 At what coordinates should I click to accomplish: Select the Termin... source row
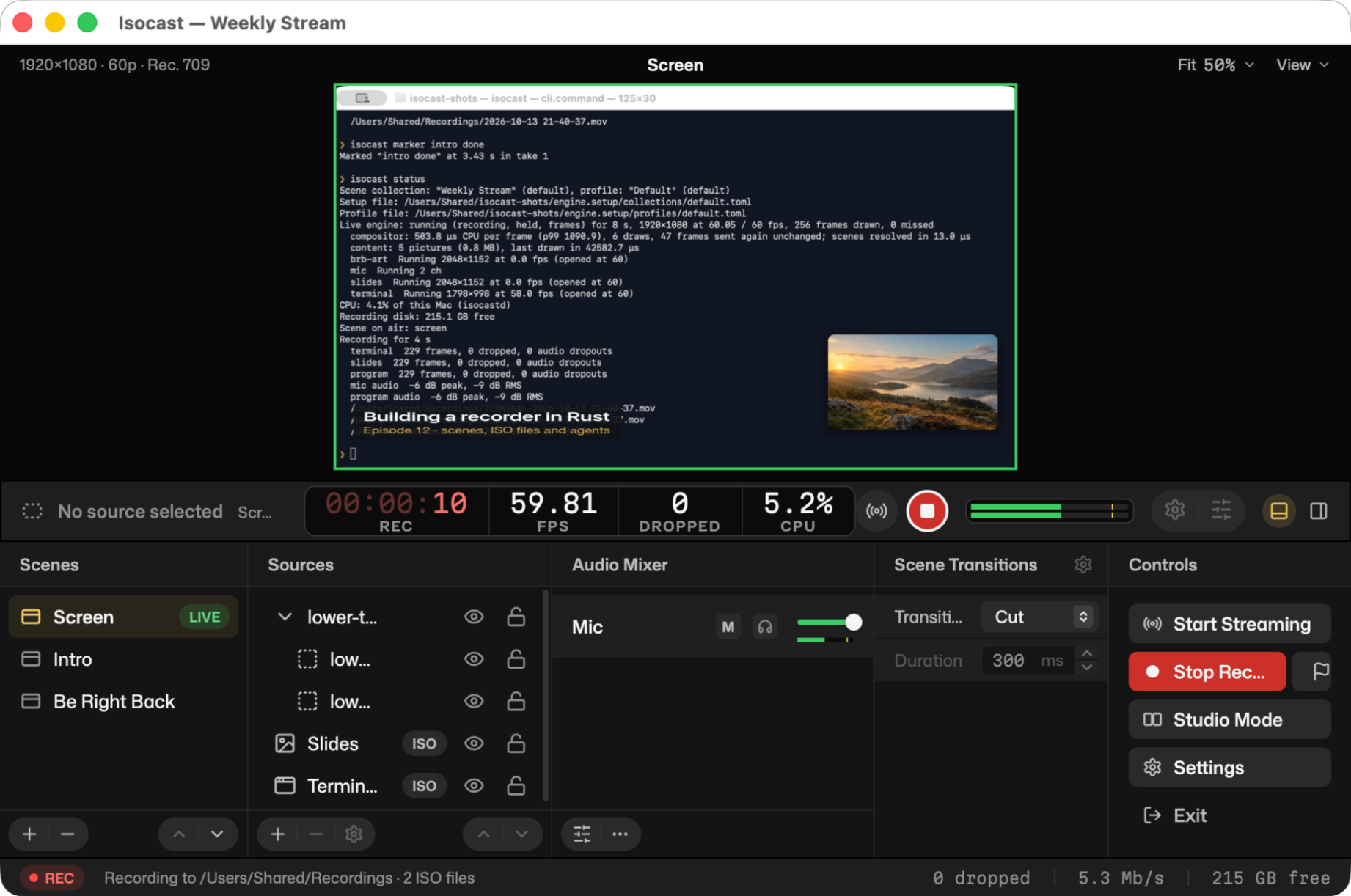pos(400,786)
